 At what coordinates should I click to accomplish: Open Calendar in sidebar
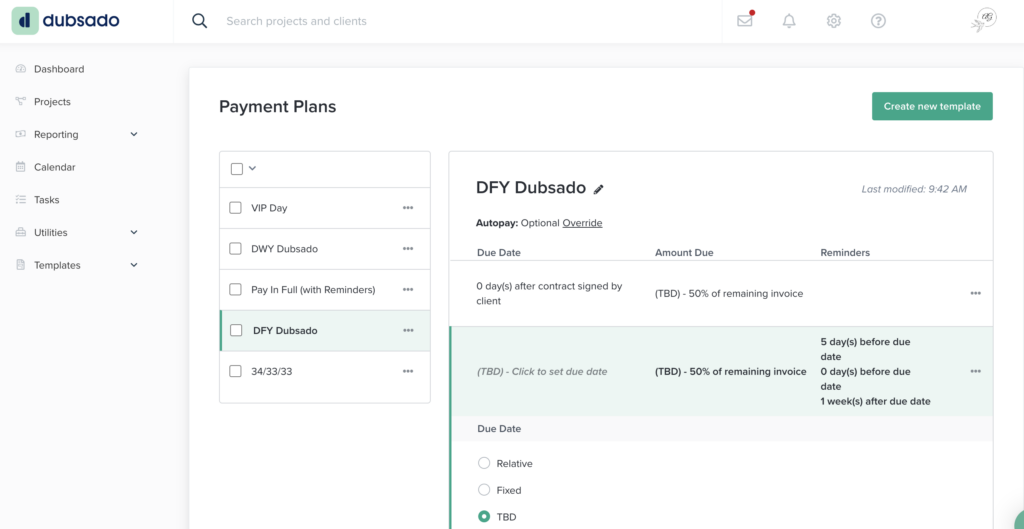pyautogui.click(x=55, y=167)
